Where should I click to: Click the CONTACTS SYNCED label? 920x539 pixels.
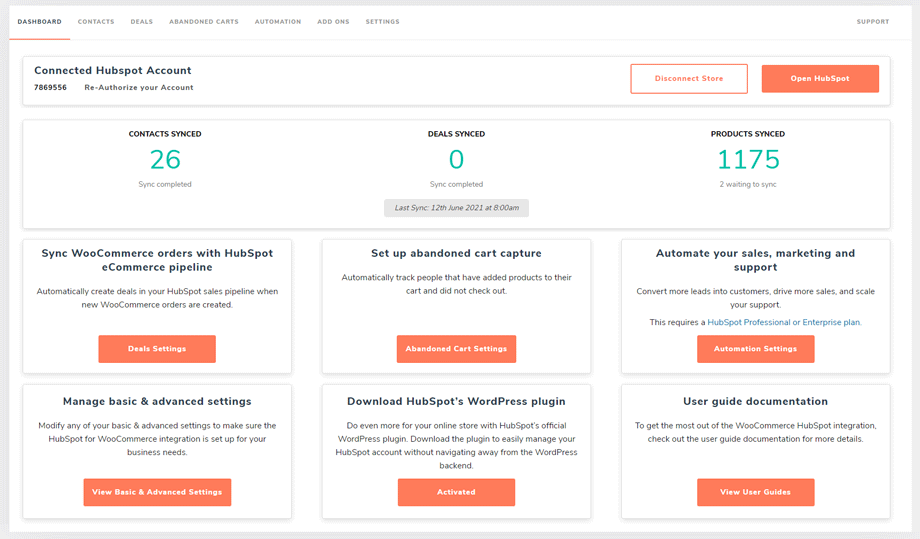click(165, 134)
